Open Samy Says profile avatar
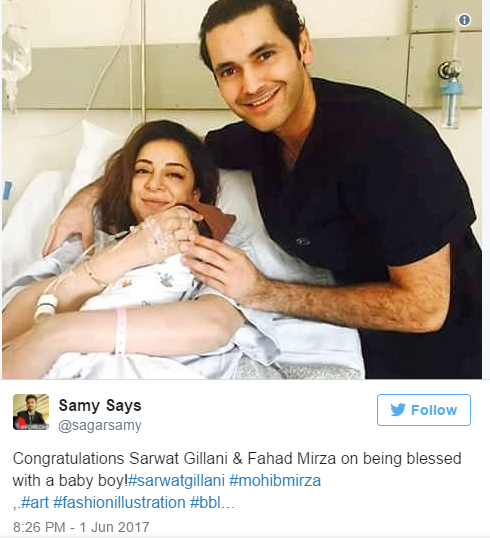The height and width of the screenshot is (538, 490). click(31, 412)
